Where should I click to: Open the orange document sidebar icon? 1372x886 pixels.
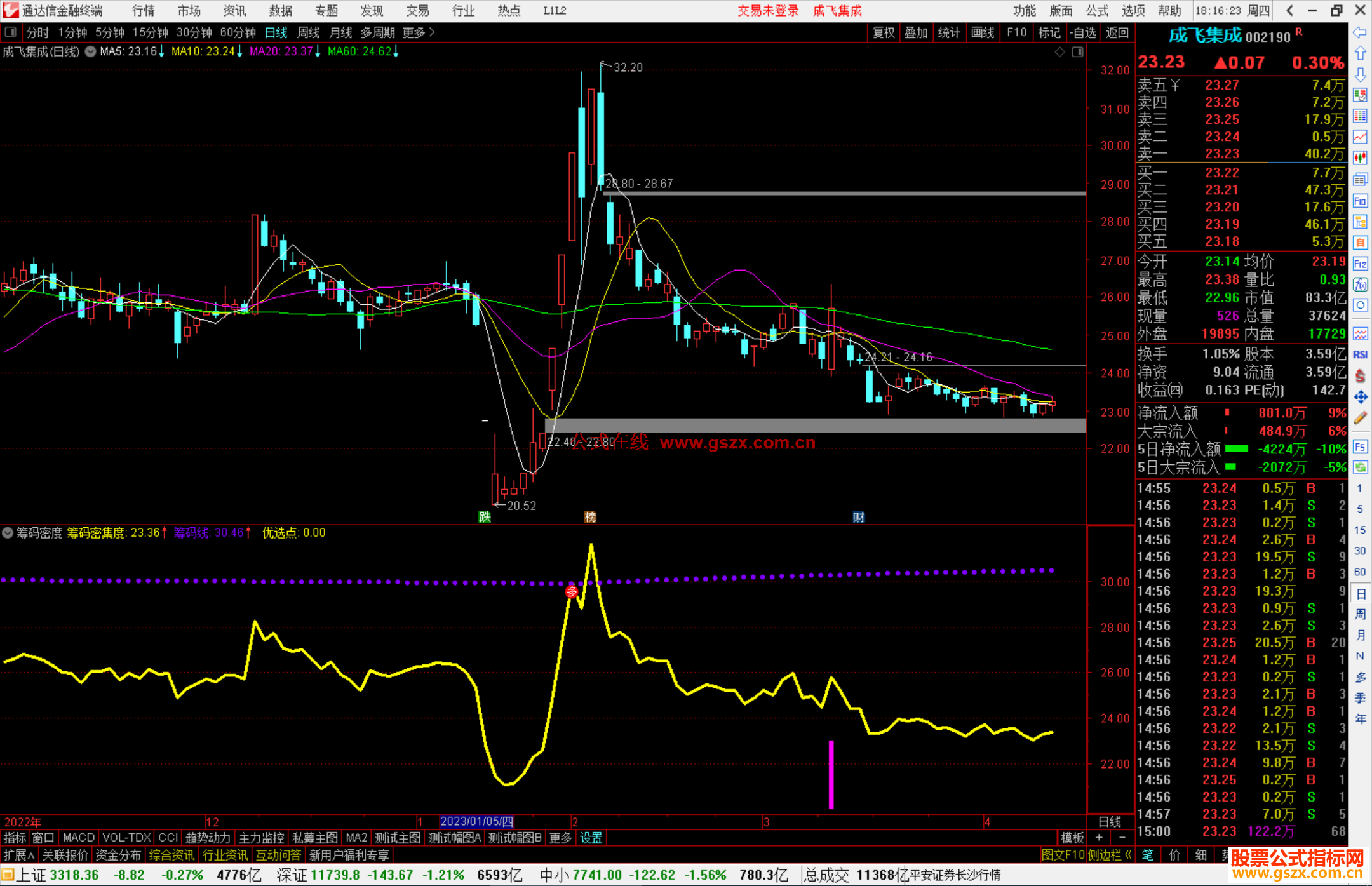coord(1360,243)
